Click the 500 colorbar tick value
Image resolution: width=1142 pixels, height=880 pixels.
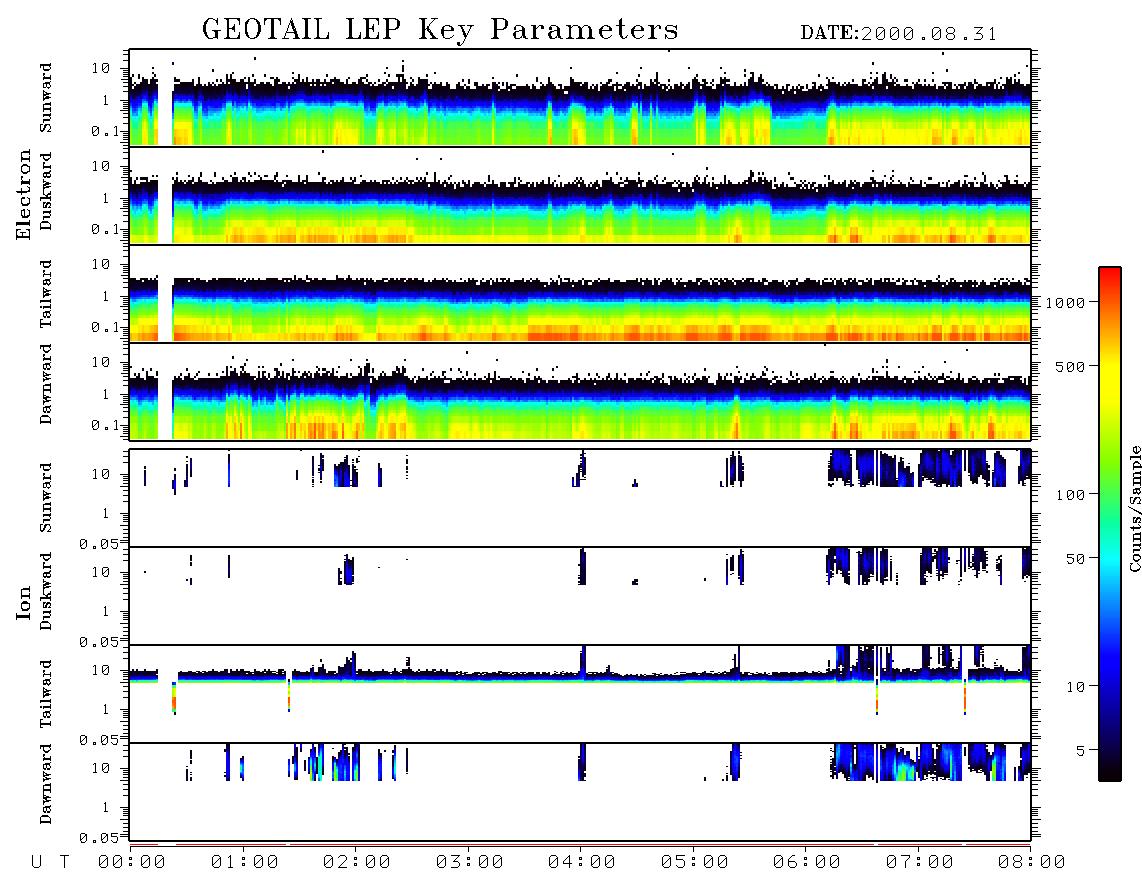tap(1070, 366)
